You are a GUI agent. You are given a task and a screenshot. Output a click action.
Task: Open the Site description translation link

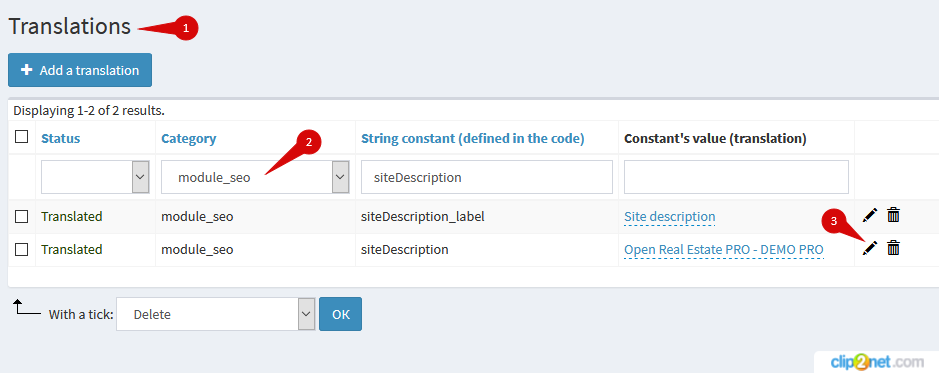pyautogui.click(x=670, y=217)
